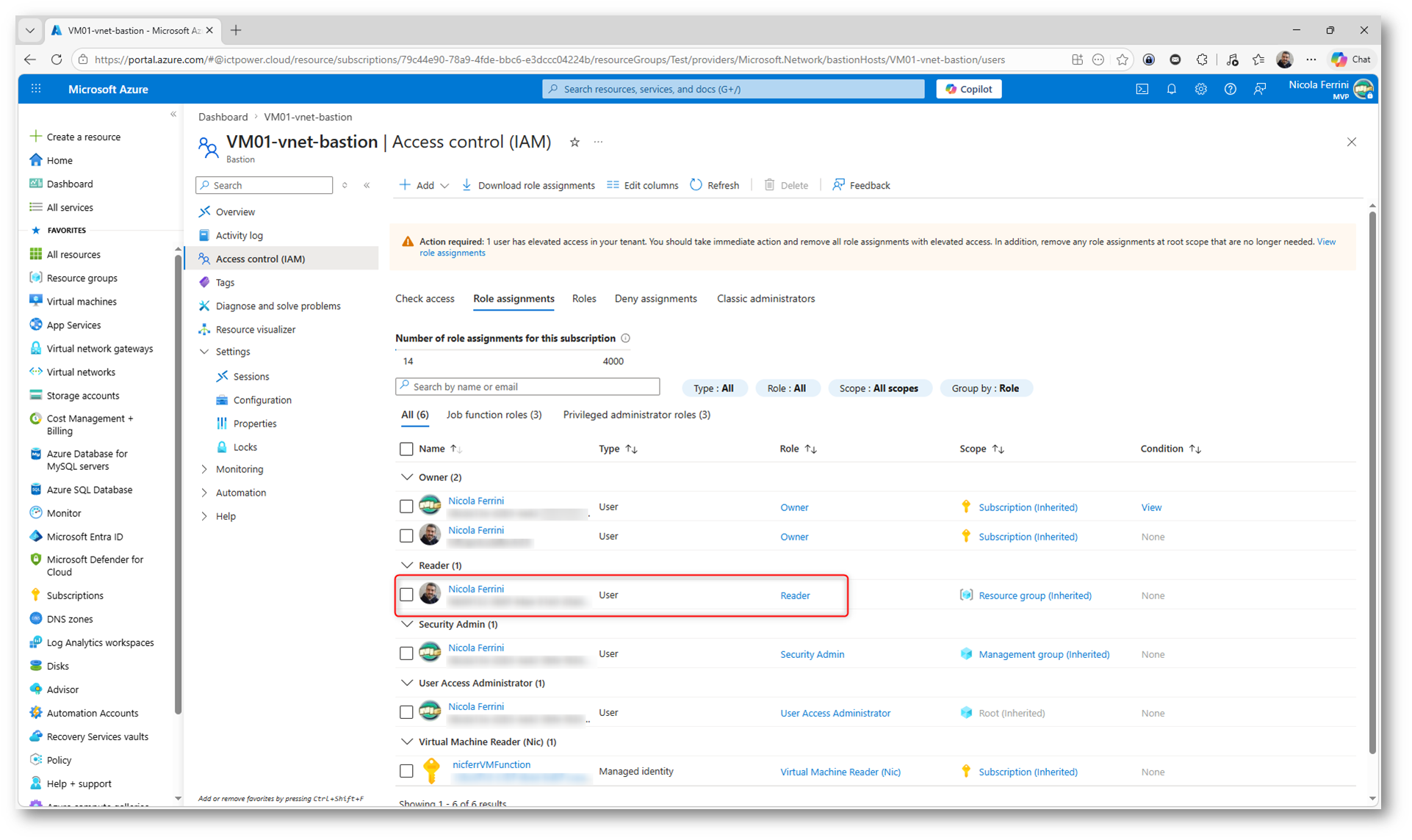
Task: Click Copilot button in header
Action: pyautogui.click(x=968, y=89)
